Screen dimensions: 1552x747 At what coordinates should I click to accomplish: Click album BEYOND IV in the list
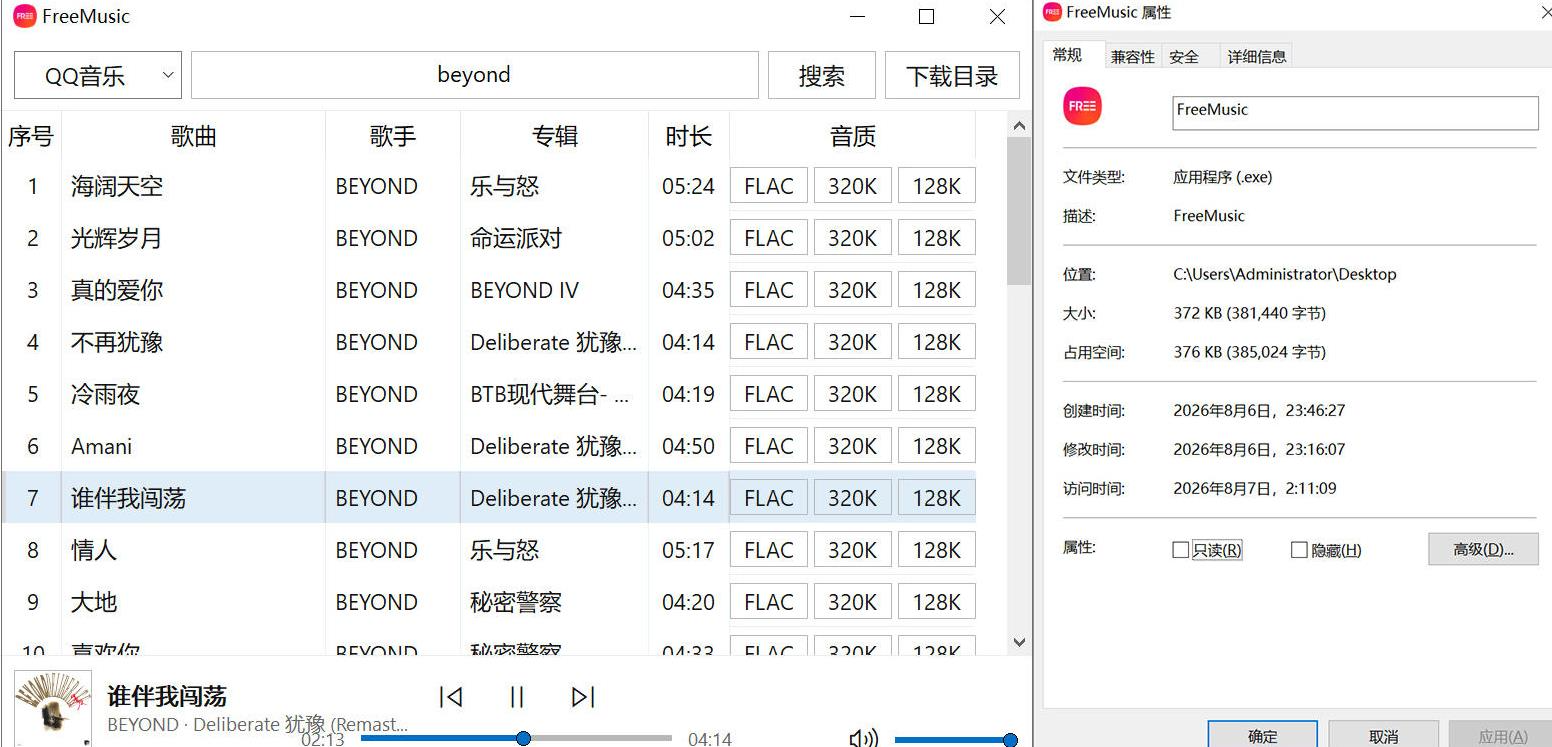[524, 290]
